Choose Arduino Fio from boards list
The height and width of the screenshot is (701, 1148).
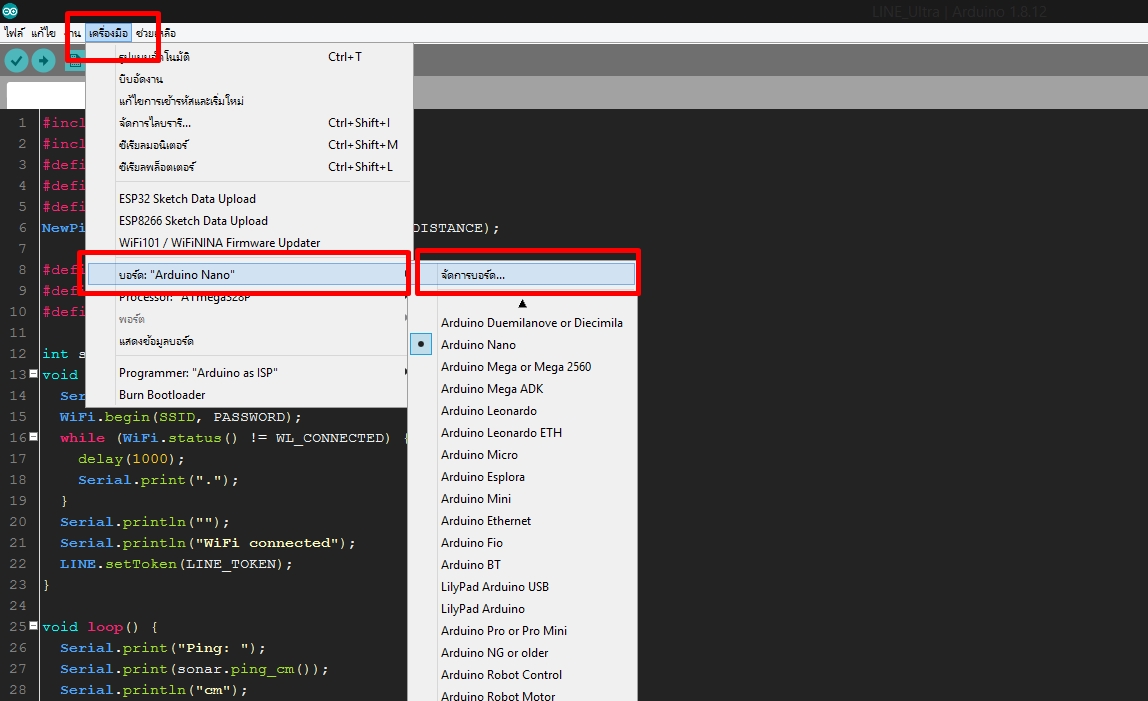click(x=472, y=543)
